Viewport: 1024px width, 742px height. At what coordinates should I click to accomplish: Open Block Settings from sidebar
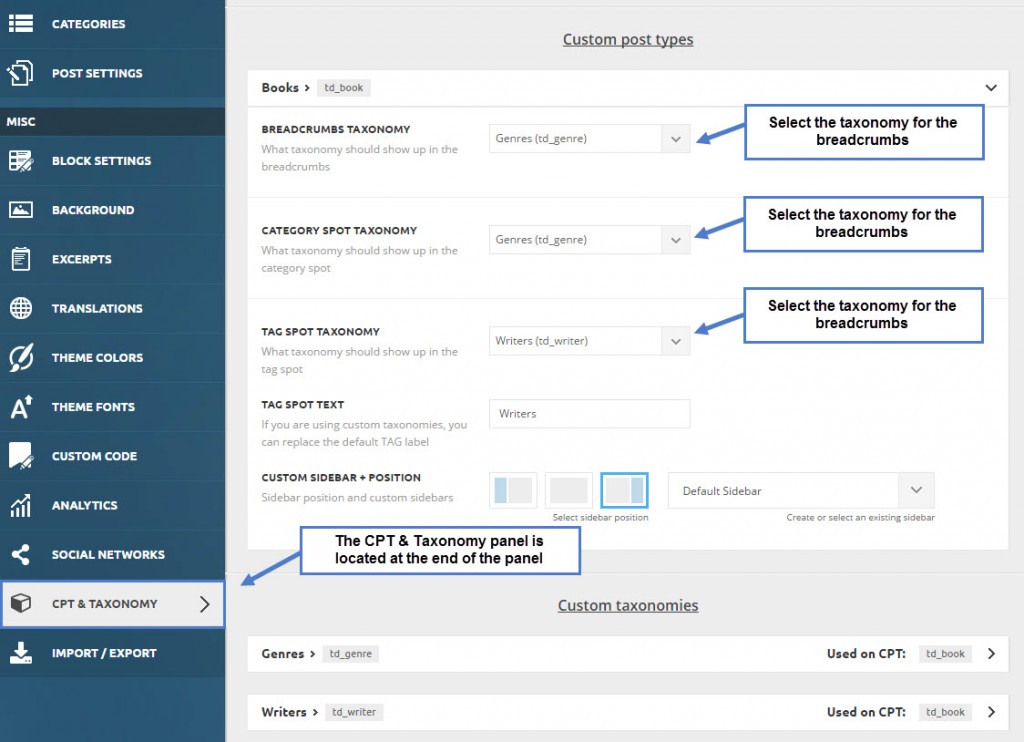[x=22, y=161]
